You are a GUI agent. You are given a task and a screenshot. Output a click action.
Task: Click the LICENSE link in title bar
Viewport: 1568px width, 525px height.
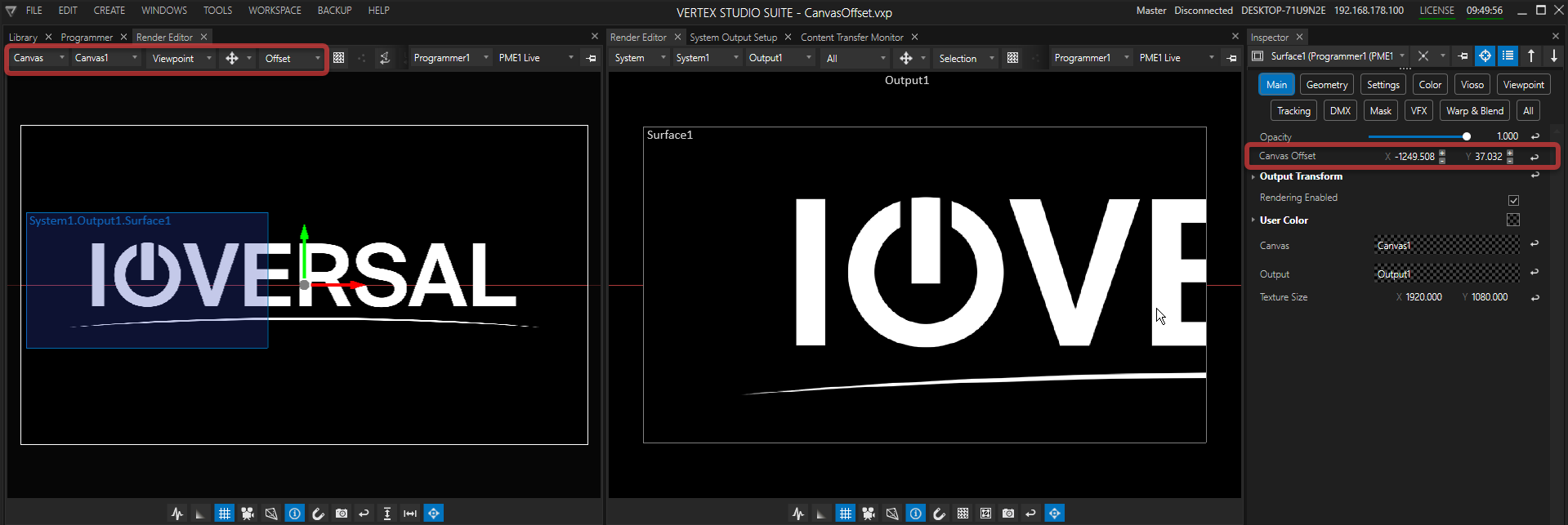(x=1436, y=11)
